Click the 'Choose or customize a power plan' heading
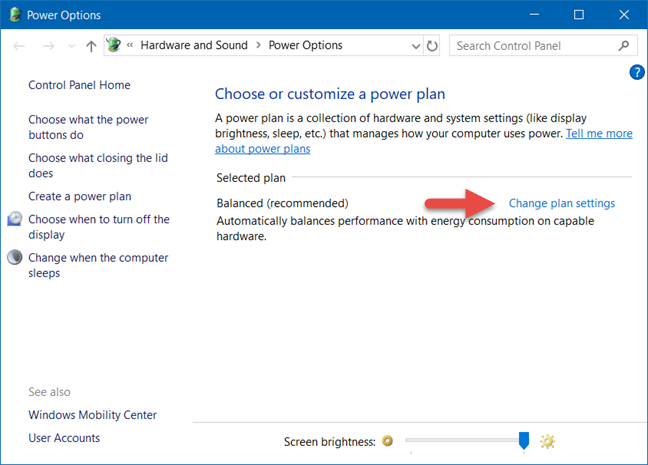This screenshot has height=465, width=648. click(330, 94)
